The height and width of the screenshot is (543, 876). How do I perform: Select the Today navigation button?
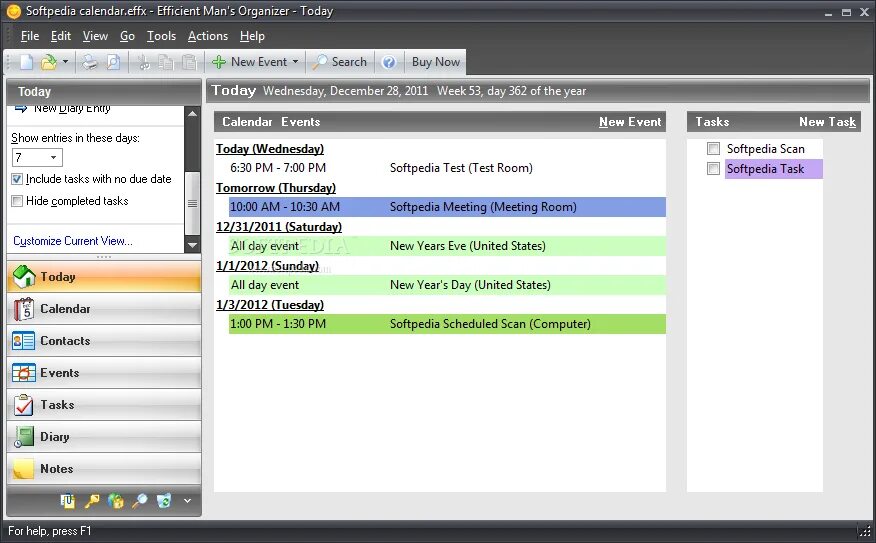click(104, 277)
